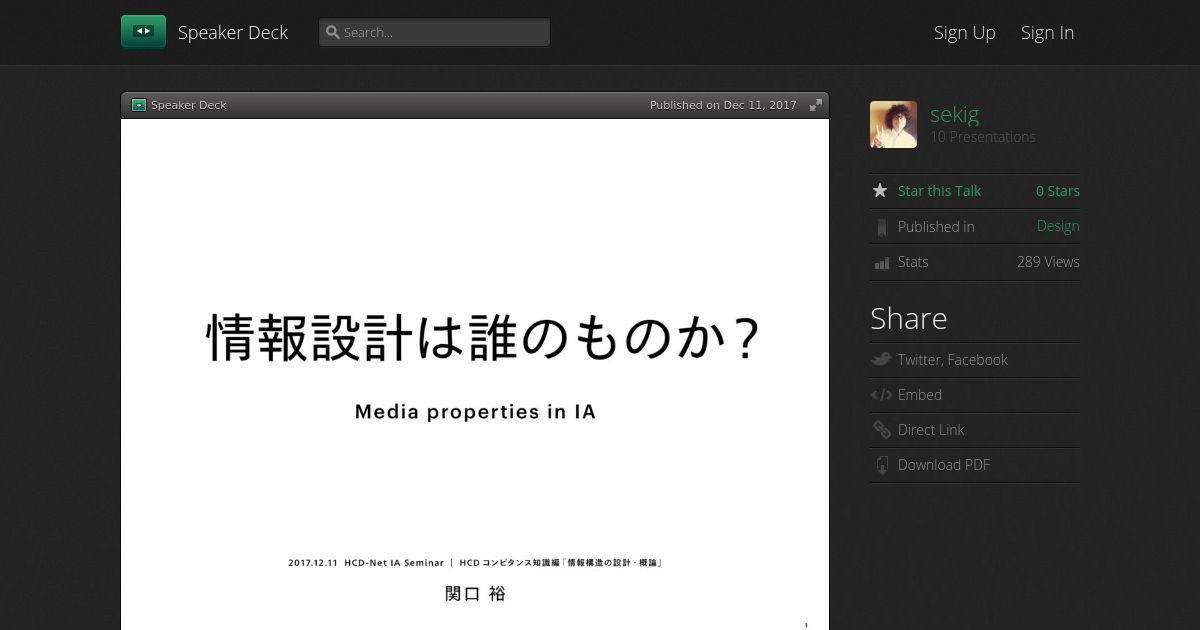1200x630 pixels.
Task: Click the 2017.12.11 HCD-Net IA Seminar line
Action: (475, 563)
